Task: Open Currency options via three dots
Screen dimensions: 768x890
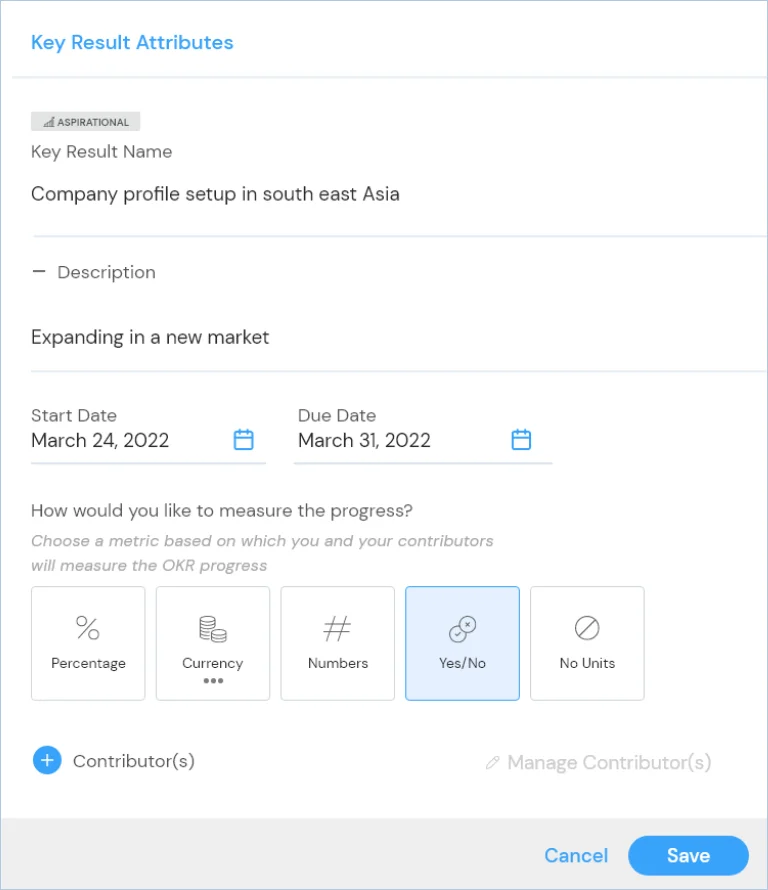Action: point(213,681)
